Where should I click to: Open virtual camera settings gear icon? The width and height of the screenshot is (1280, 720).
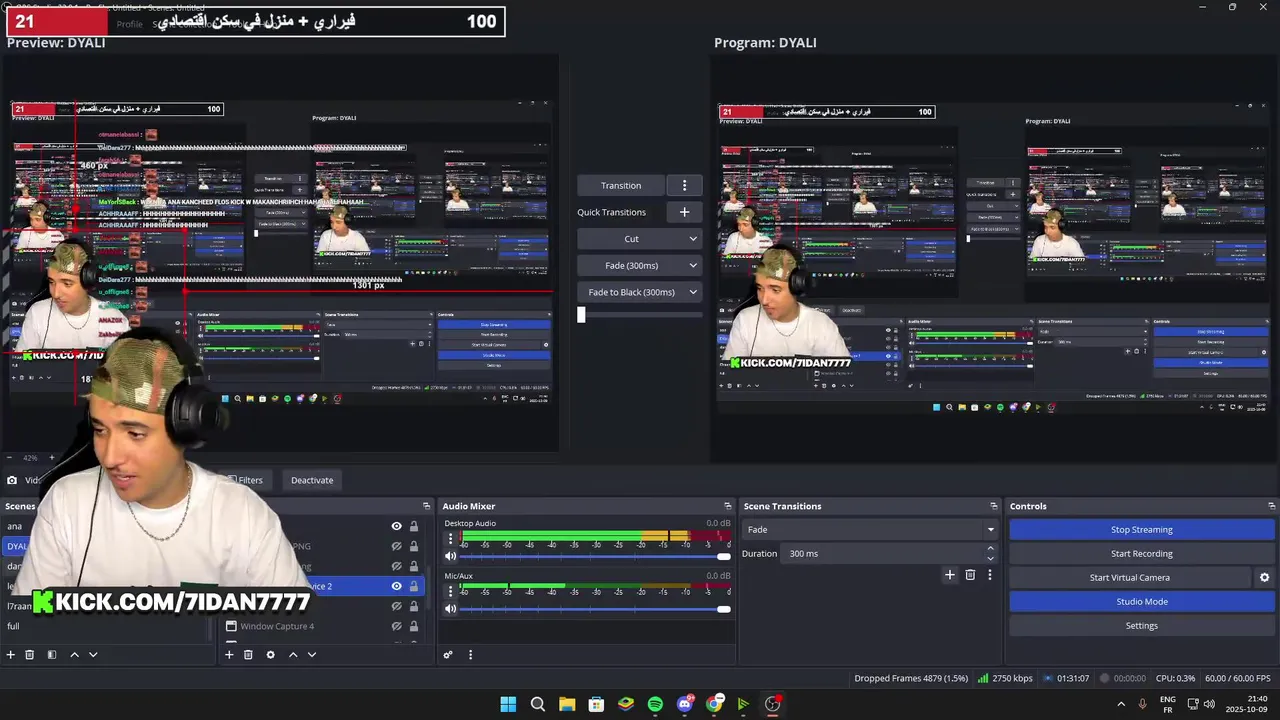[1264, 578]
